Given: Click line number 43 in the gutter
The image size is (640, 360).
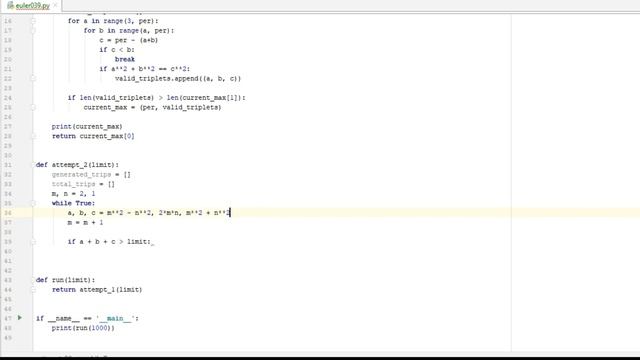Looking at the screenshot, I should [8, 280].
